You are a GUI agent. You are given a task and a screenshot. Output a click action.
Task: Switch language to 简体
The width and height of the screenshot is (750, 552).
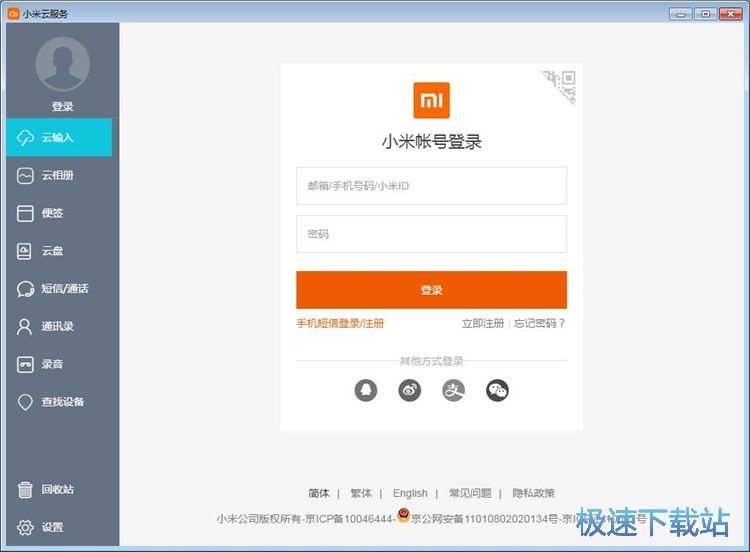point(319,493)
